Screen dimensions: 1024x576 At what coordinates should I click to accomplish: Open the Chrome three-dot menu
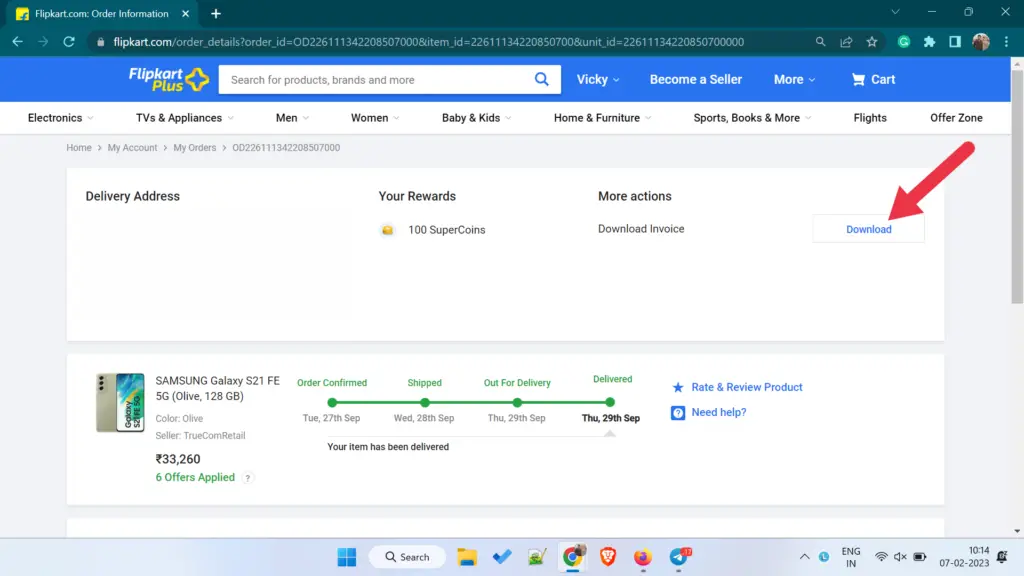click(1006, 42)
